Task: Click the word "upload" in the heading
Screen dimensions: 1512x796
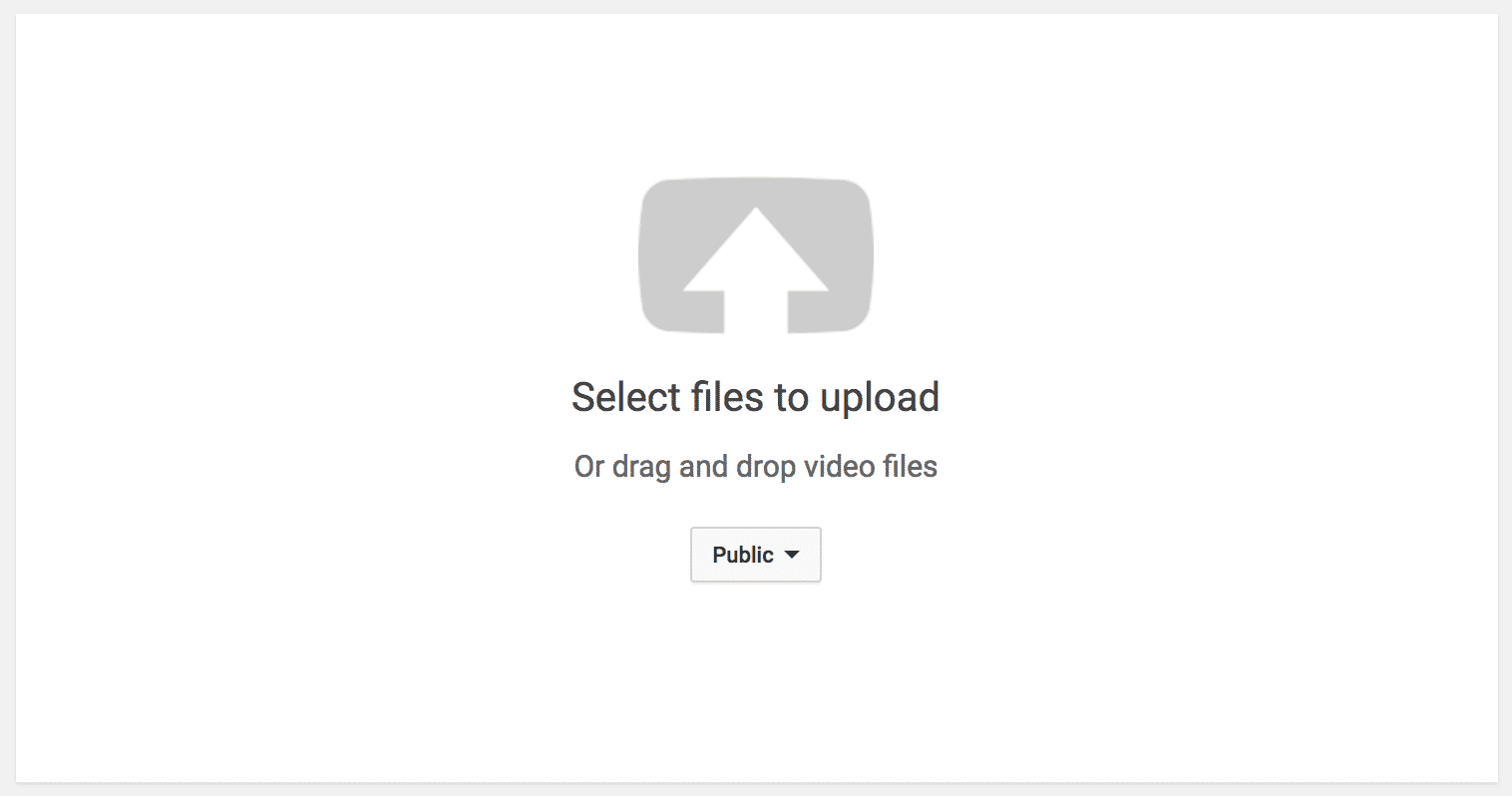Action: point(880,399)
